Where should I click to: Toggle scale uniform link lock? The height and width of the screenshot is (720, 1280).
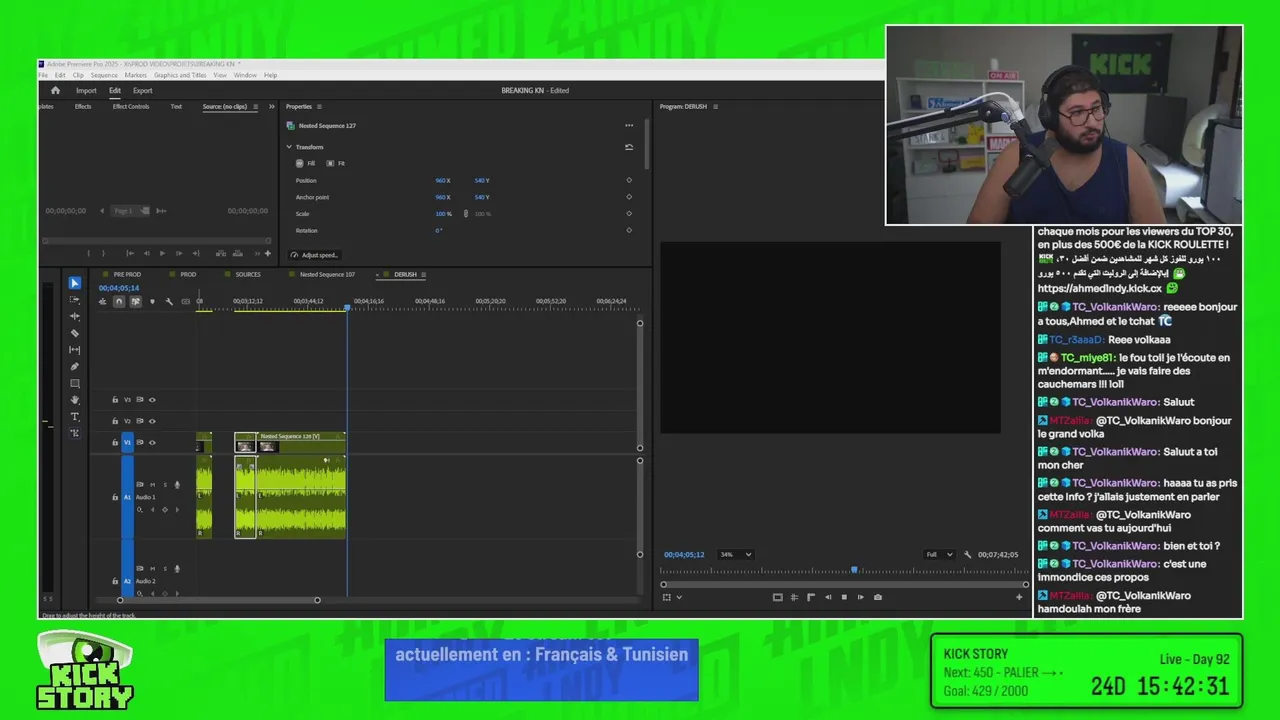[465, 214]
